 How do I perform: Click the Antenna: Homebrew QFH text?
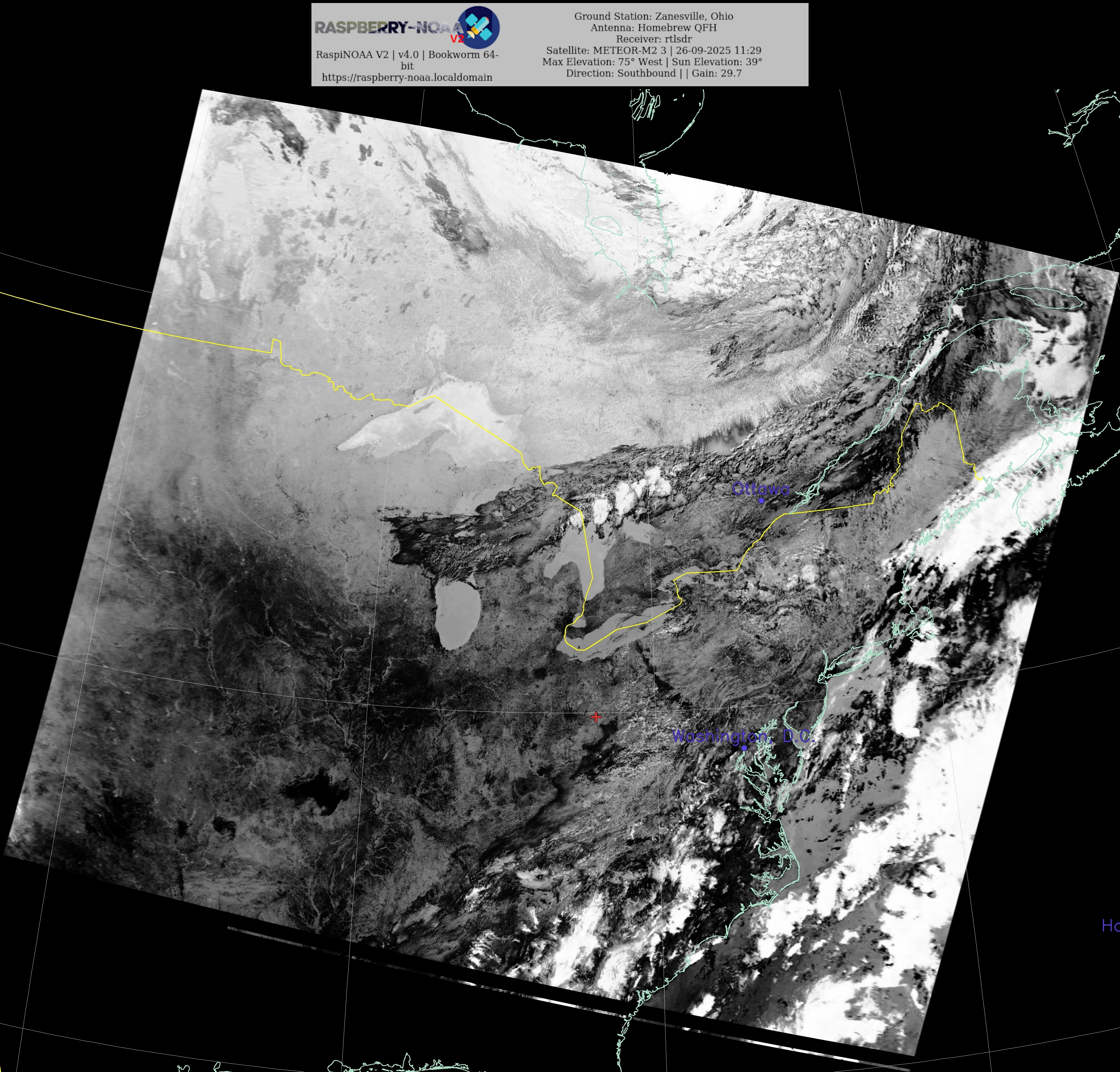click(654, 28)
